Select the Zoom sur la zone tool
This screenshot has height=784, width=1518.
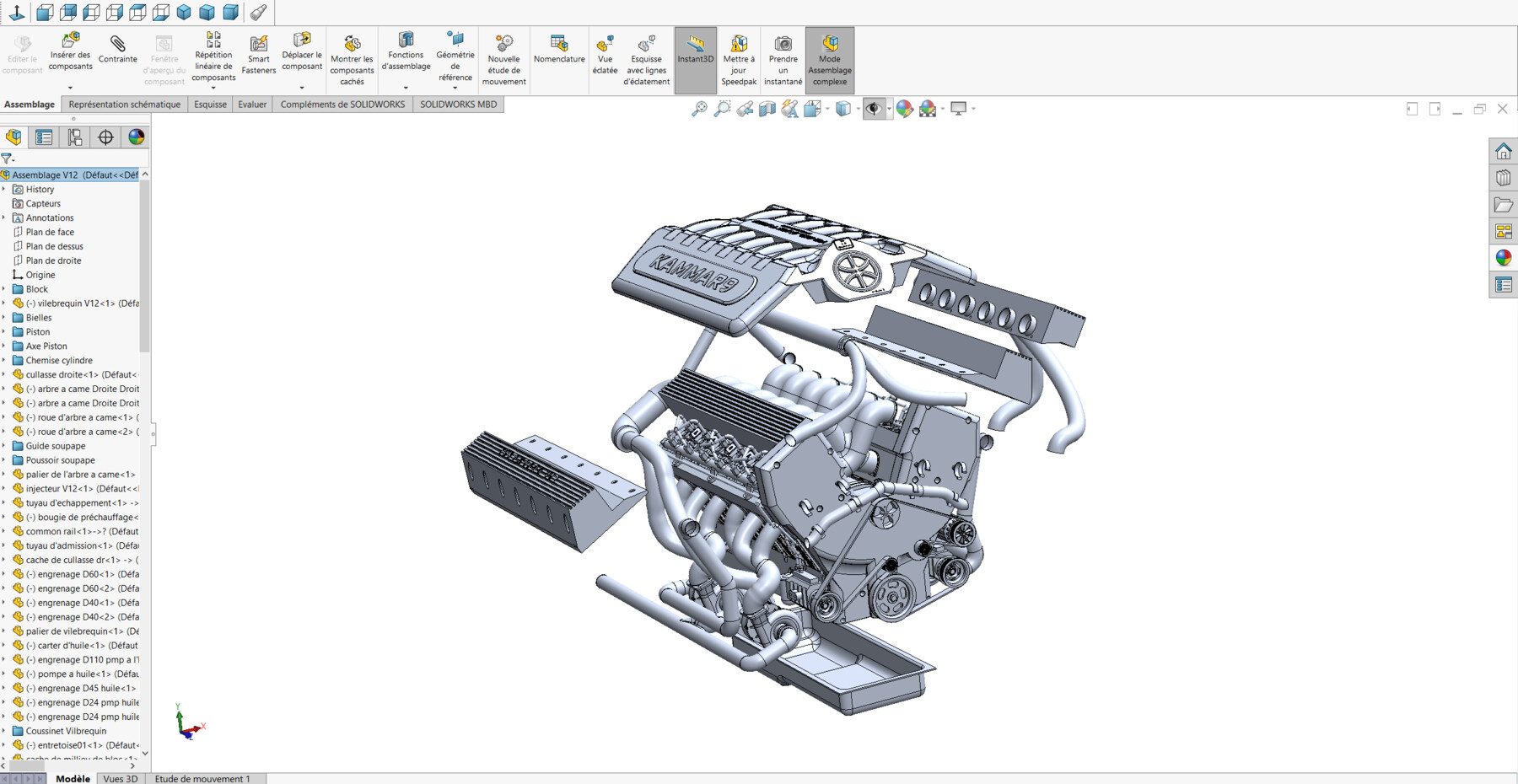[x=719, y=109]
